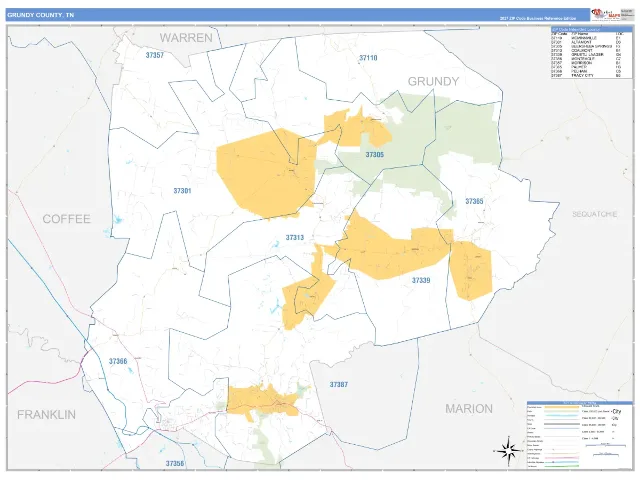Click the COFFEE county label
The width and height of the screenshot is (640, 480).
tap(67, 219)
